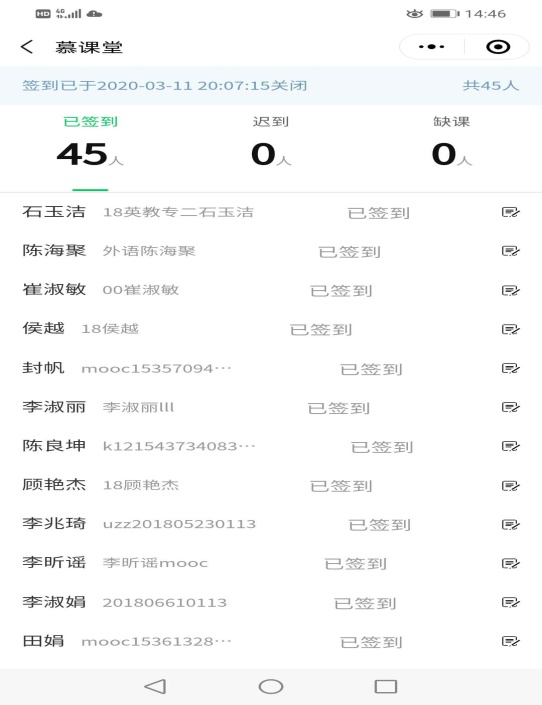Tap the Android home circle button
Viewport: 542px width, 705px height.
pos(271,686)
